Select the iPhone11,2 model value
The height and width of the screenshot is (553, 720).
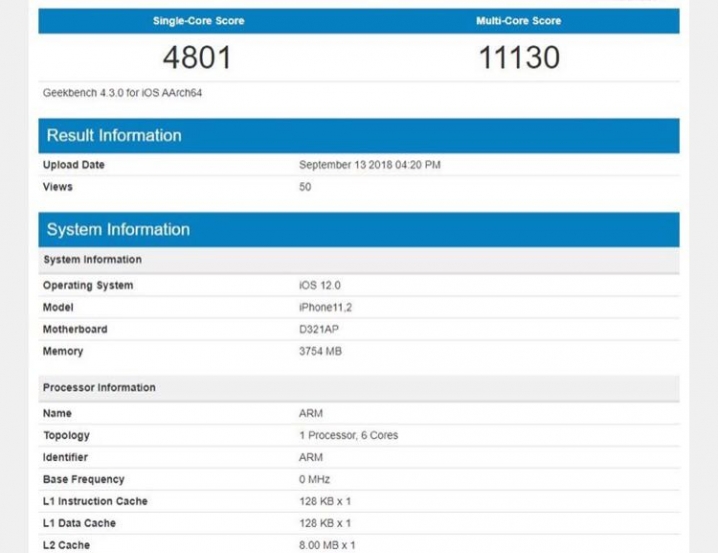click(x=325, y=307)
